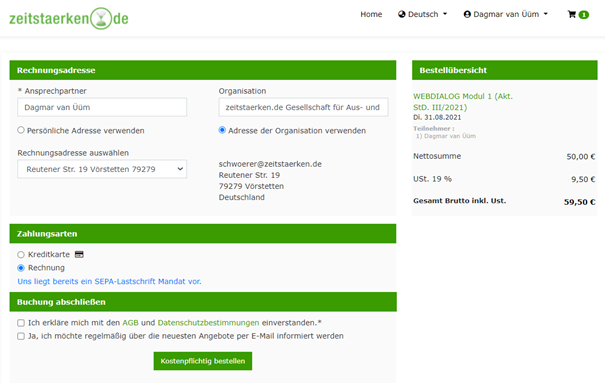Select Adresse der Organisation verwenden

[x=222, y=130]
